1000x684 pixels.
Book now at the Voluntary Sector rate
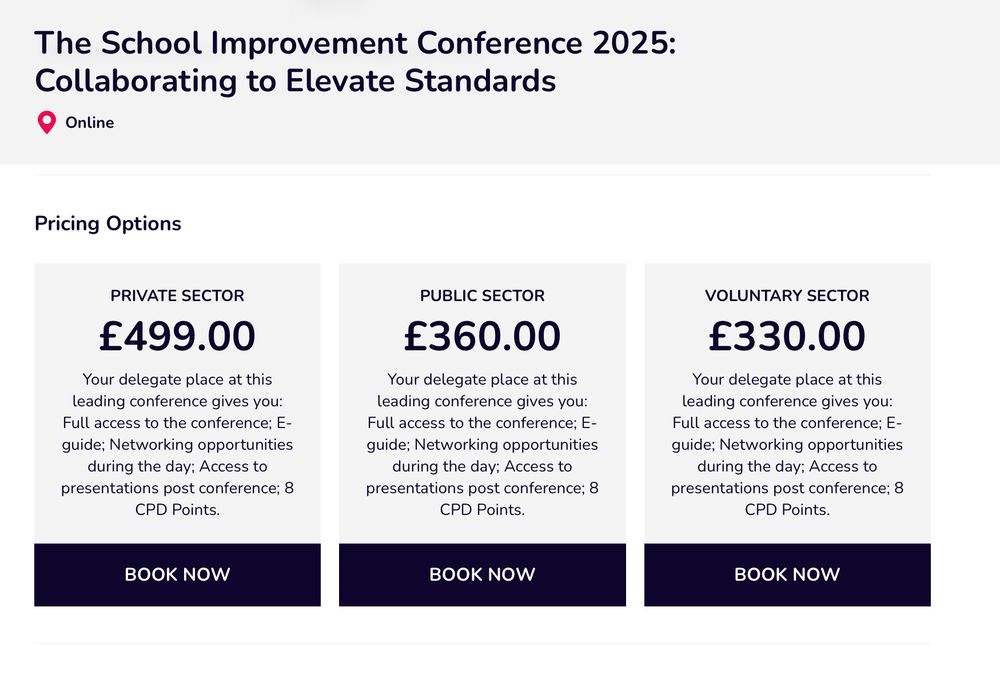pyautogui.click(x=787, y=575)
